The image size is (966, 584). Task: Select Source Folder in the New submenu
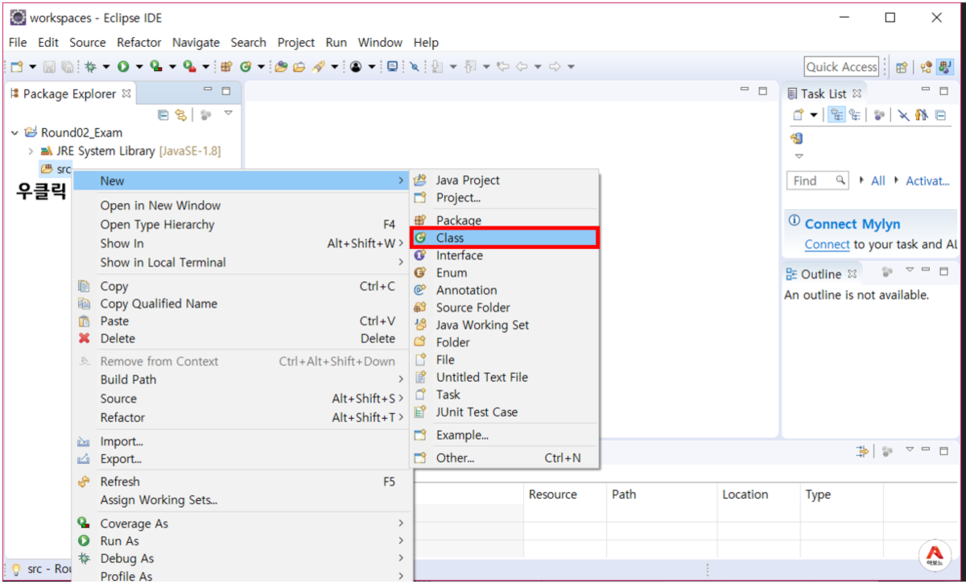pyautogui.click(x=504, y=307)
